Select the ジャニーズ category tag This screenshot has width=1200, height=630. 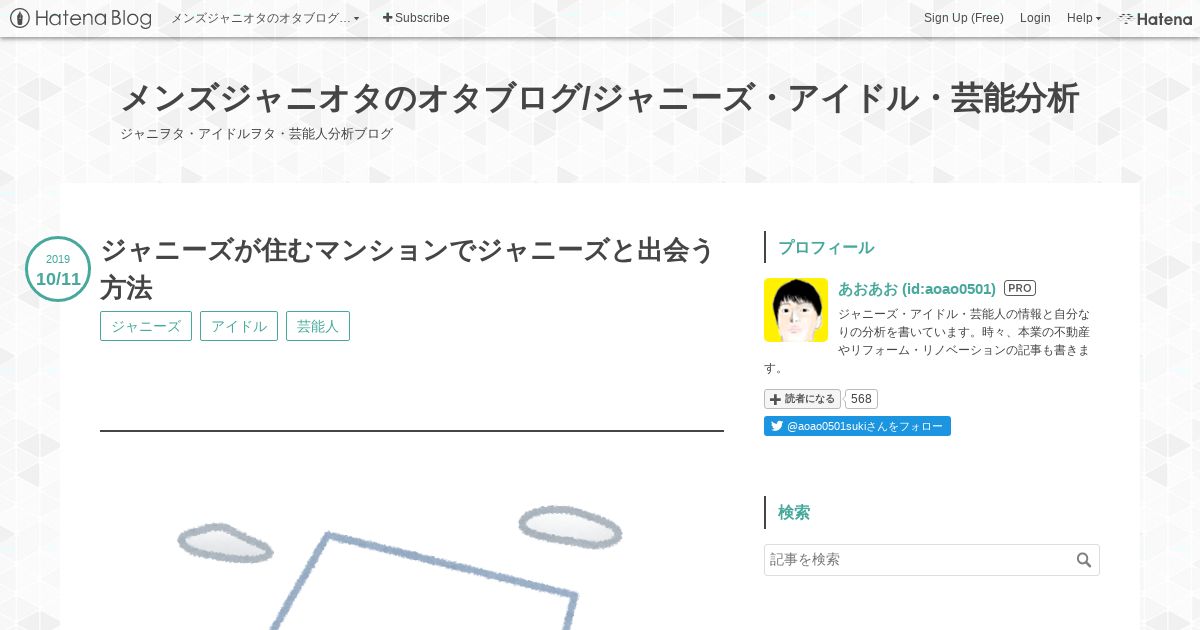(x=146, y=326)
